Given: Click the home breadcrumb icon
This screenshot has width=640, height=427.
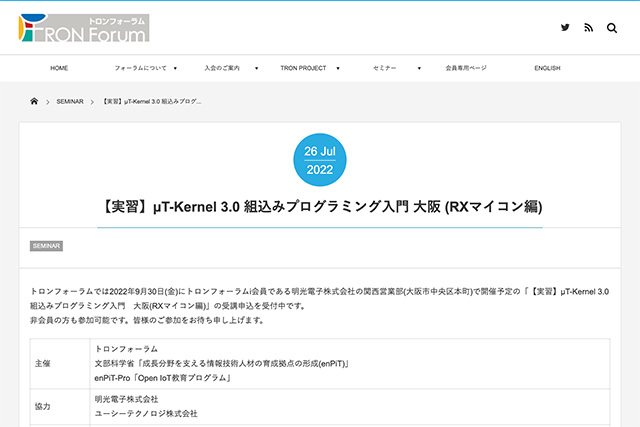Looking at the screenshot, I should coord(34,101).
